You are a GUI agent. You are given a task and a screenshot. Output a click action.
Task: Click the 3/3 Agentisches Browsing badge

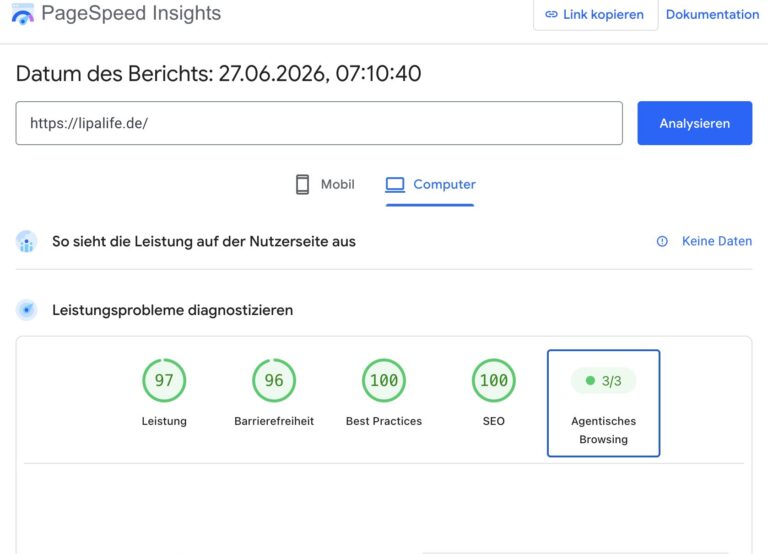(x=603, y=381)
